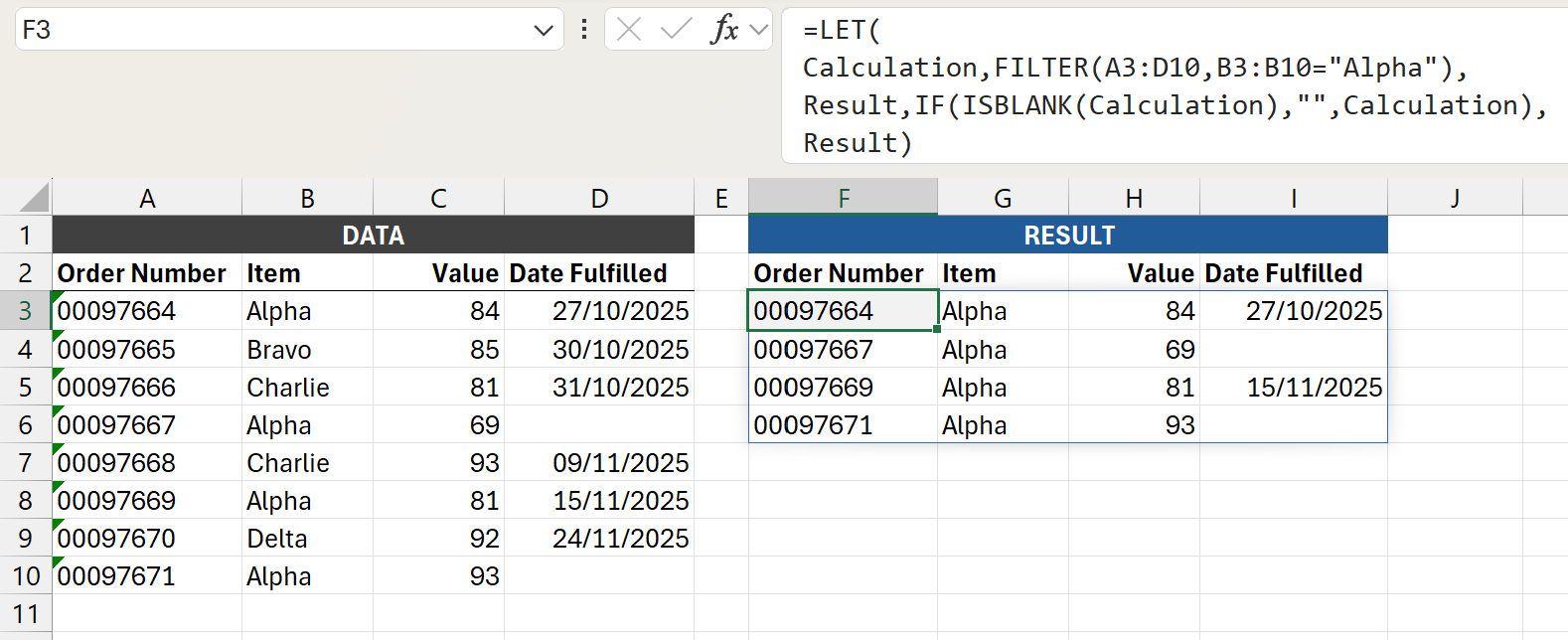The height and width of the screenshot is (640, 1568).
Task: Click date 31/10/2025
Action: pyautogui.click(x=599, y=387)
